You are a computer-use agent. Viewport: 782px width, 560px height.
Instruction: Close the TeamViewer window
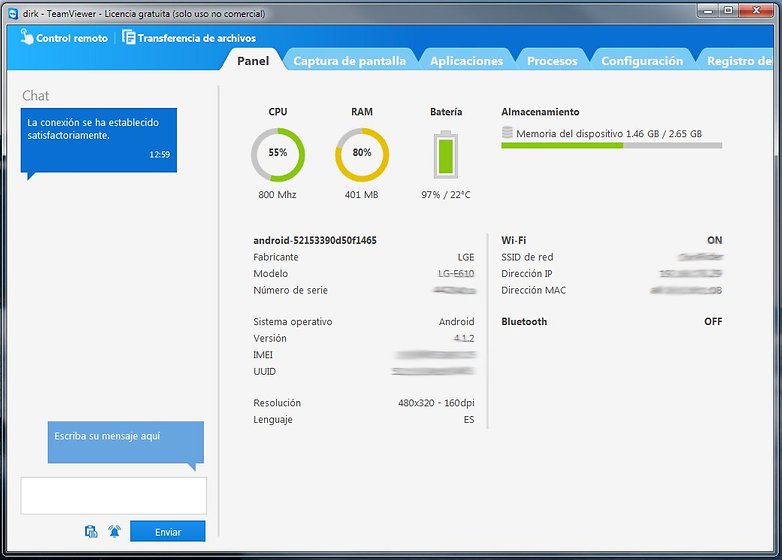tap(756, 10)
